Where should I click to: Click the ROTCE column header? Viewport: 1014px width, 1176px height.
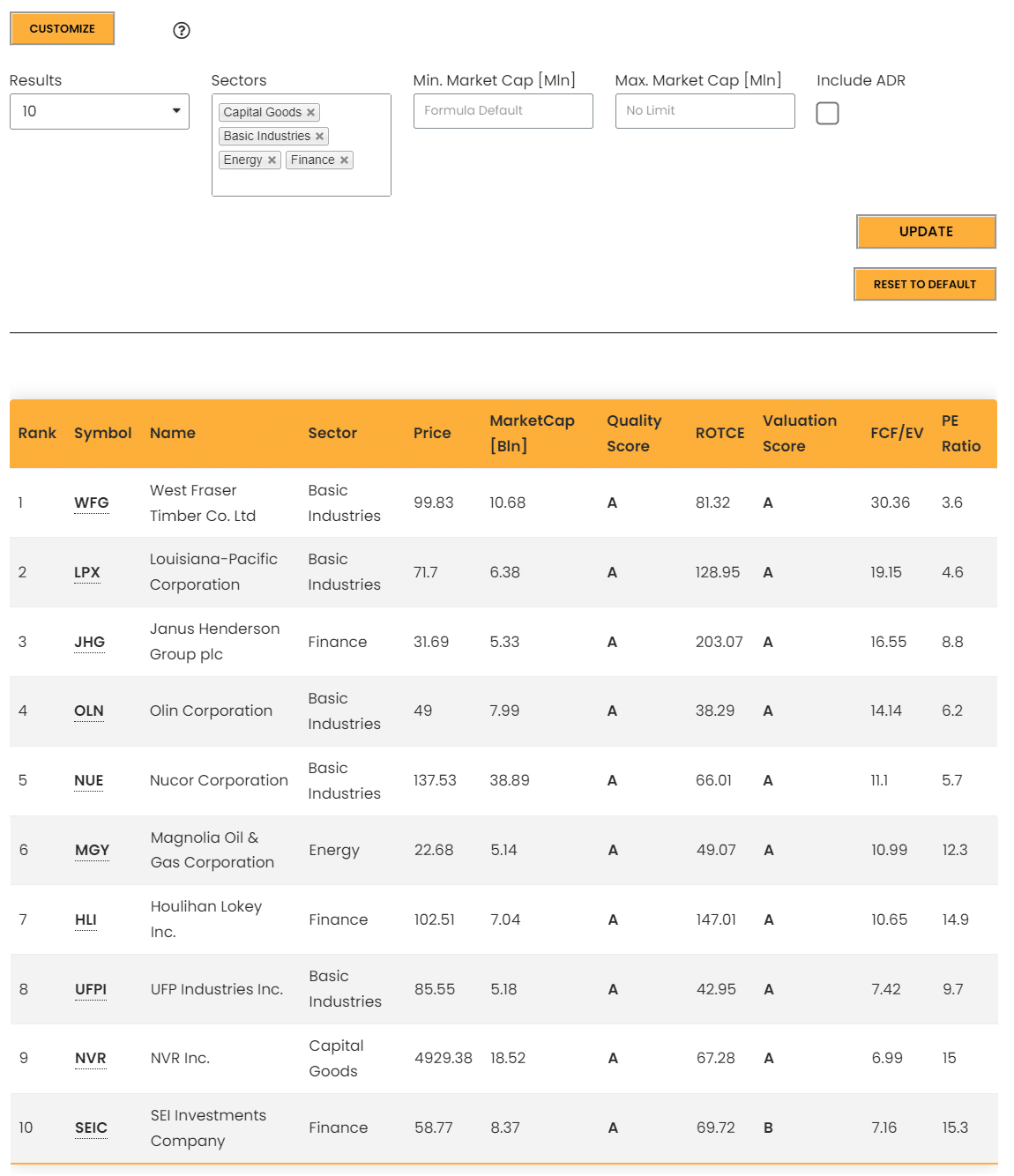point(720,434)
